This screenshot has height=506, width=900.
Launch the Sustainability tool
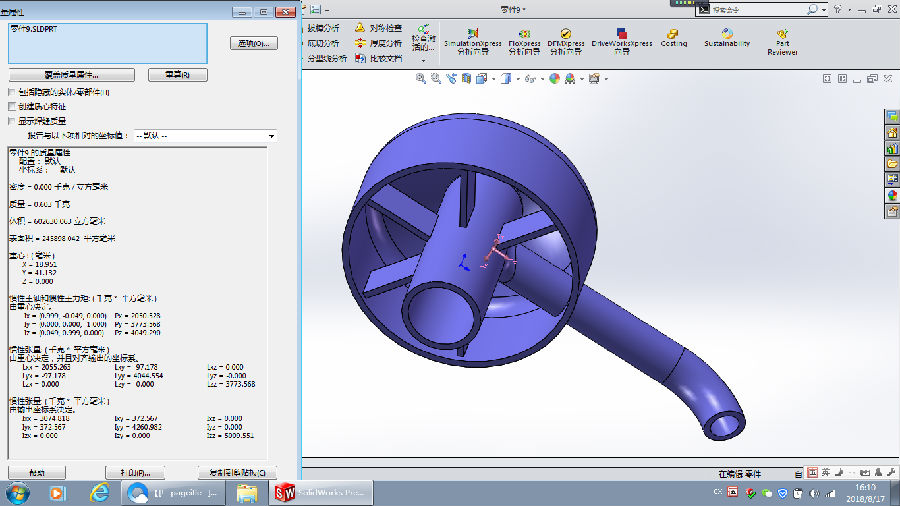[x=726, y=38]
